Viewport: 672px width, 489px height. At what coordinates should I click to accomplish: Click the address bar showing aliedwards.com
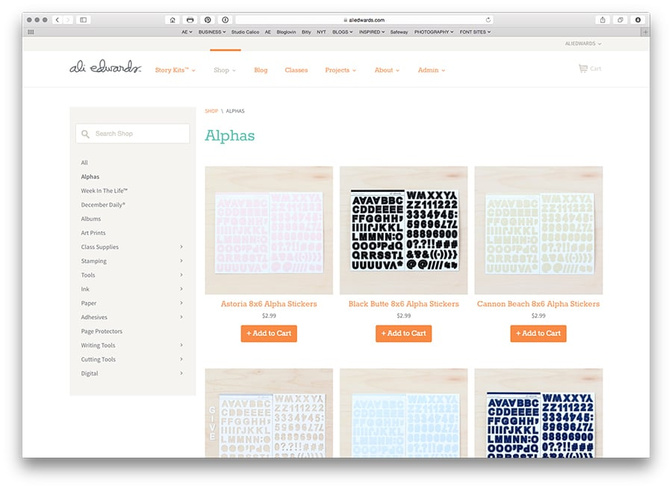coord(364,20)
